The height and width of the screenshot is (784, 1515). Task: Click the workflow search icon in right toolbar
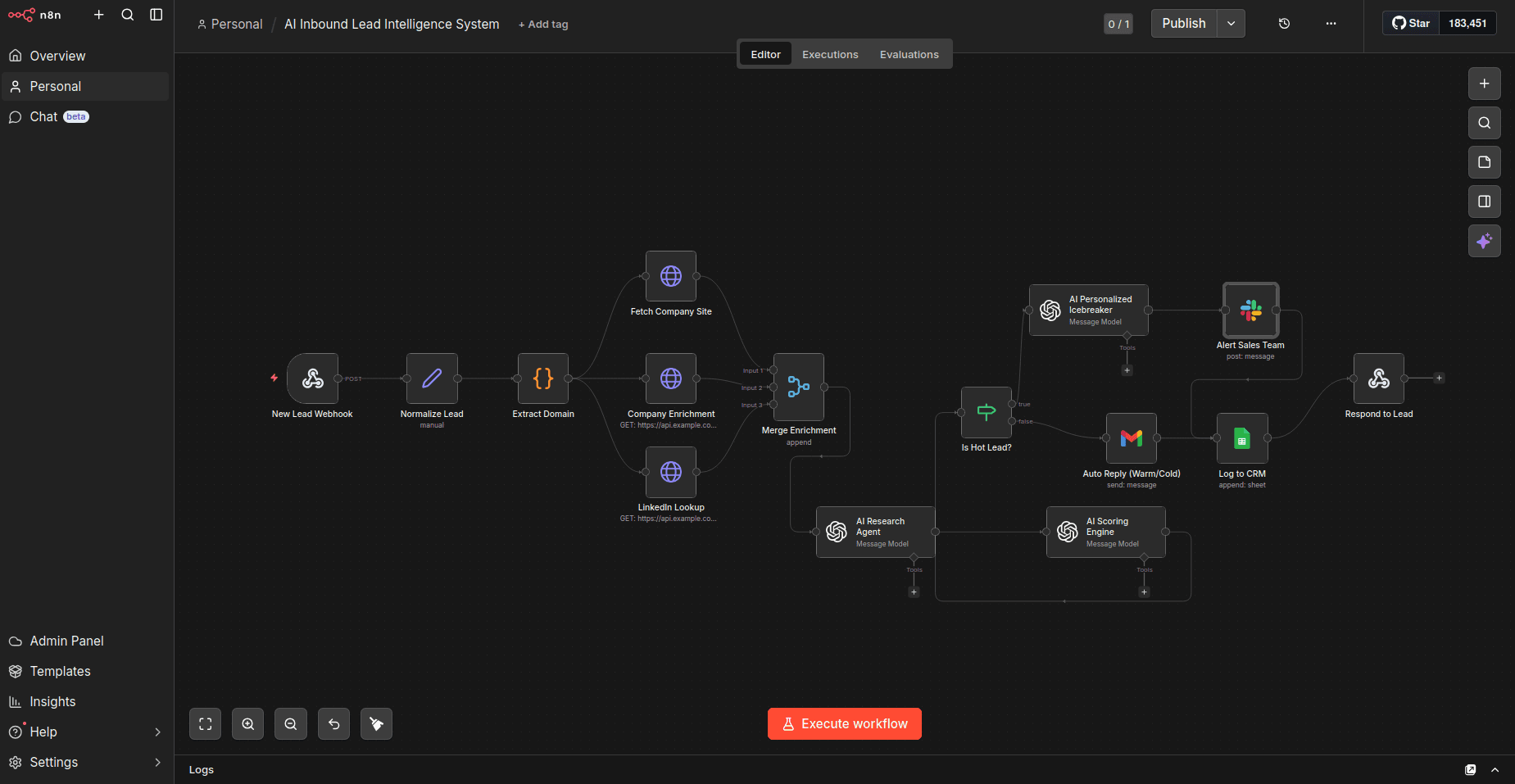tap(1484, 122)
